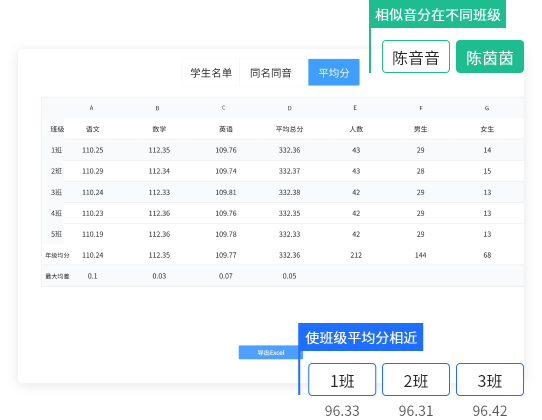Viewport: 542px width, 420px height.
Task: Click the 语文 column header
Action: pyautogui.click(x=93, y=129)
